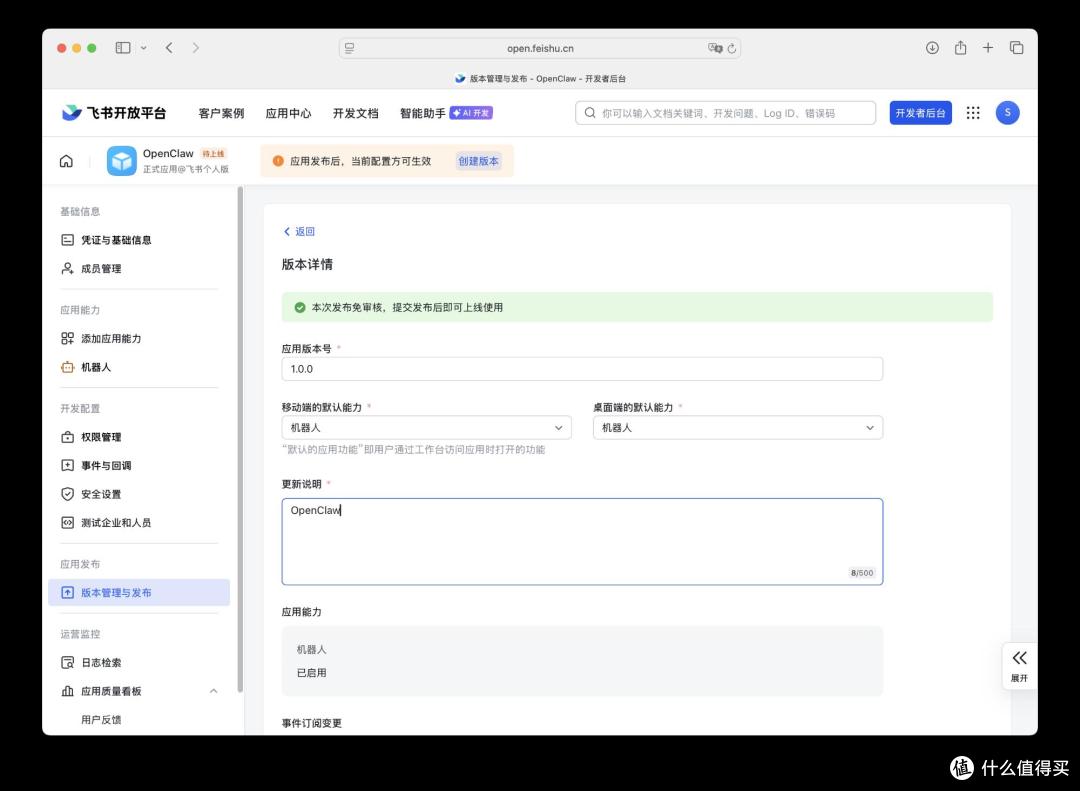Open the 桌面端的默认能力 dropdown
The height and width of the screenshot is (791, 1080).
pyautogui.click(x=738, y=428)
